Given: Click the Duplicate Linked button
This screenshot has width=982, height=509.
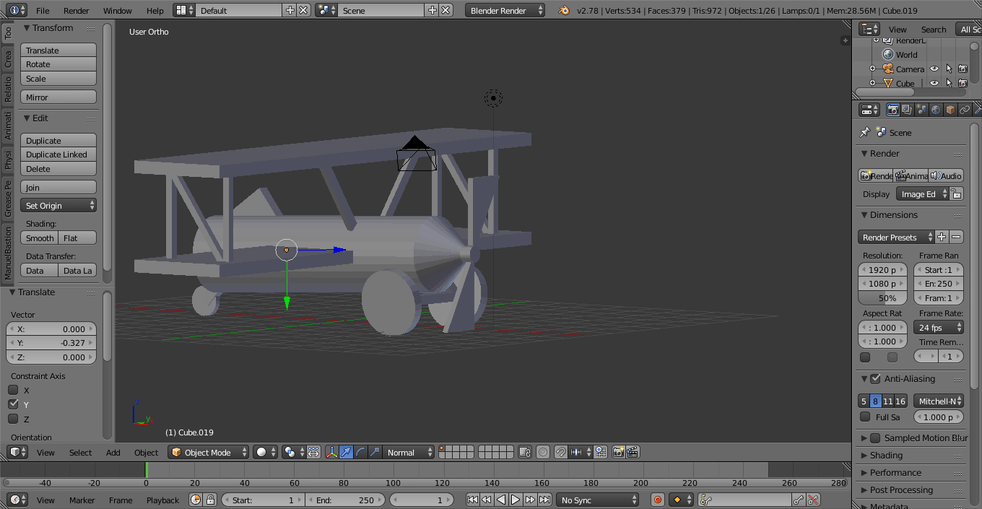Looking at the screenshot, I should pyautogui.click(x=58, y=155).
